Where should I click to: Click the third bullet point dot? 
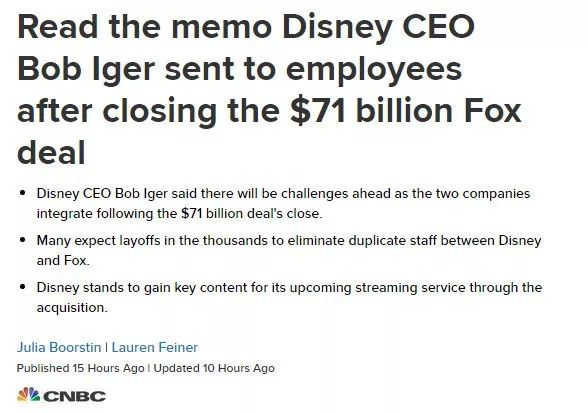pyautogui.click(x=23, y=287)
